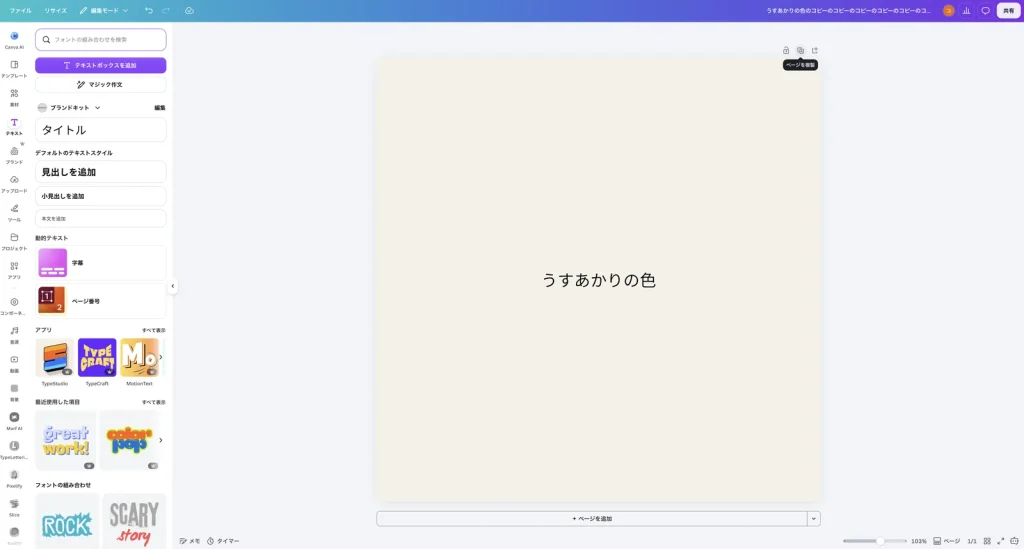
Task: Select the テキスト (text) sidebar tab
Action: (14, 126)
